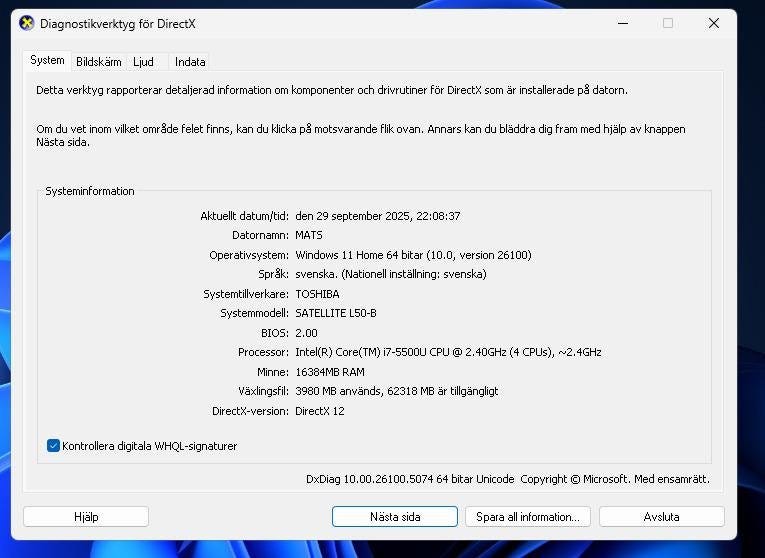
Task: Click the page file value '3980 MB används'
Action: pyautogui.click(x=340, y=391)
